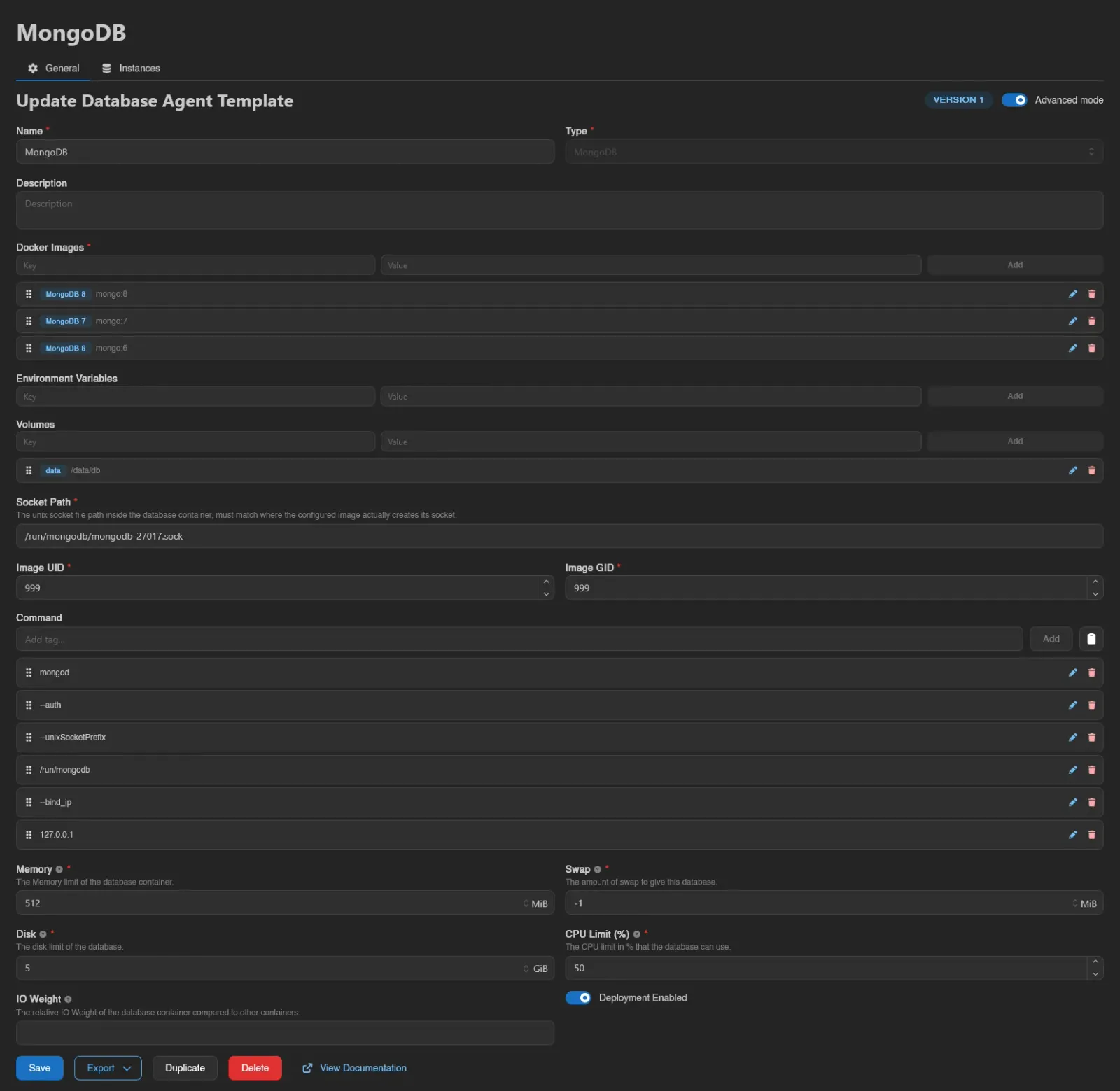Delete the MongoDB 6 docker image entry
The width and height of the screenshot is (1120, 1091).
(1091, 348)
